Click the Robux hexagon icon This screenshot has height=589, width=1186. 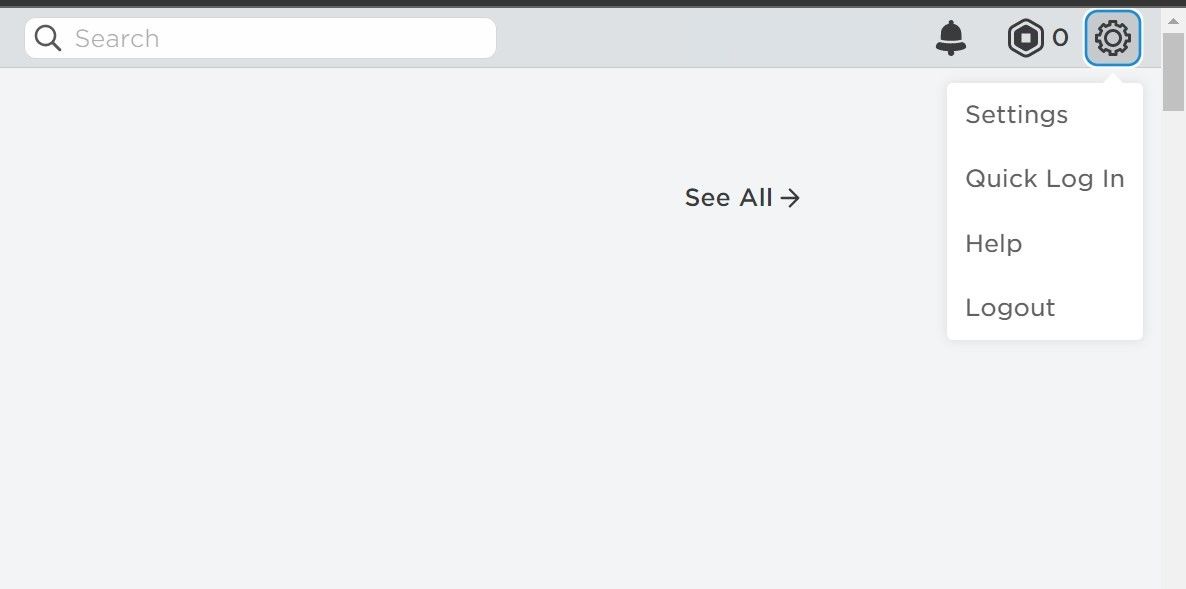point(1026,38)
